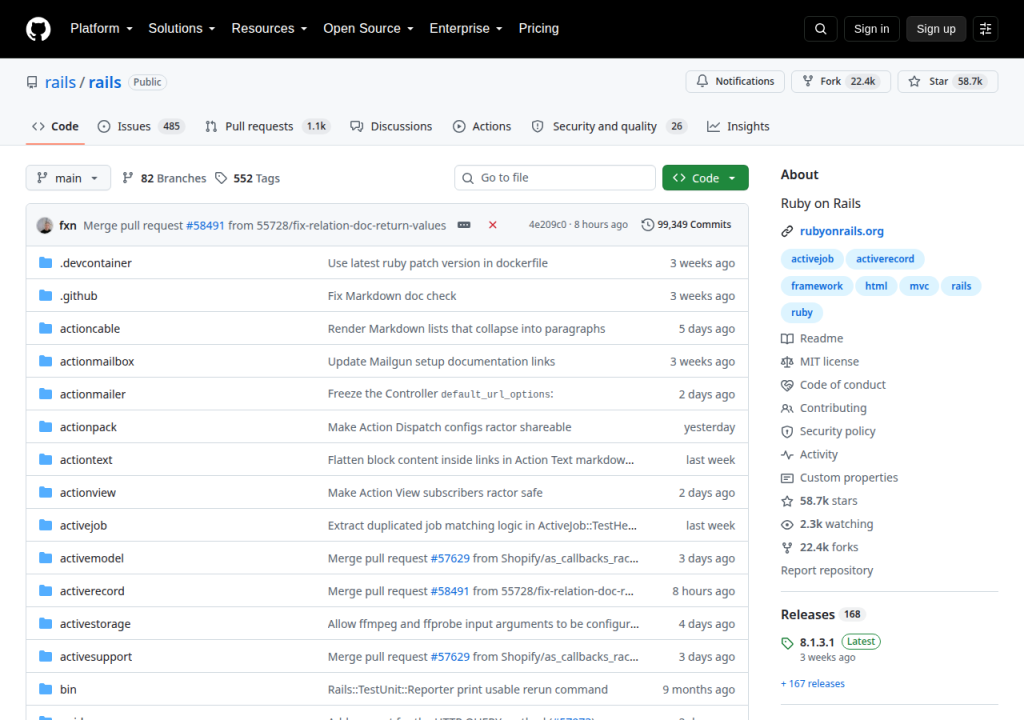This screenshot has width=1024, height=720.
Task: Fork the repository with Fork button
Action: coord(840,81)
